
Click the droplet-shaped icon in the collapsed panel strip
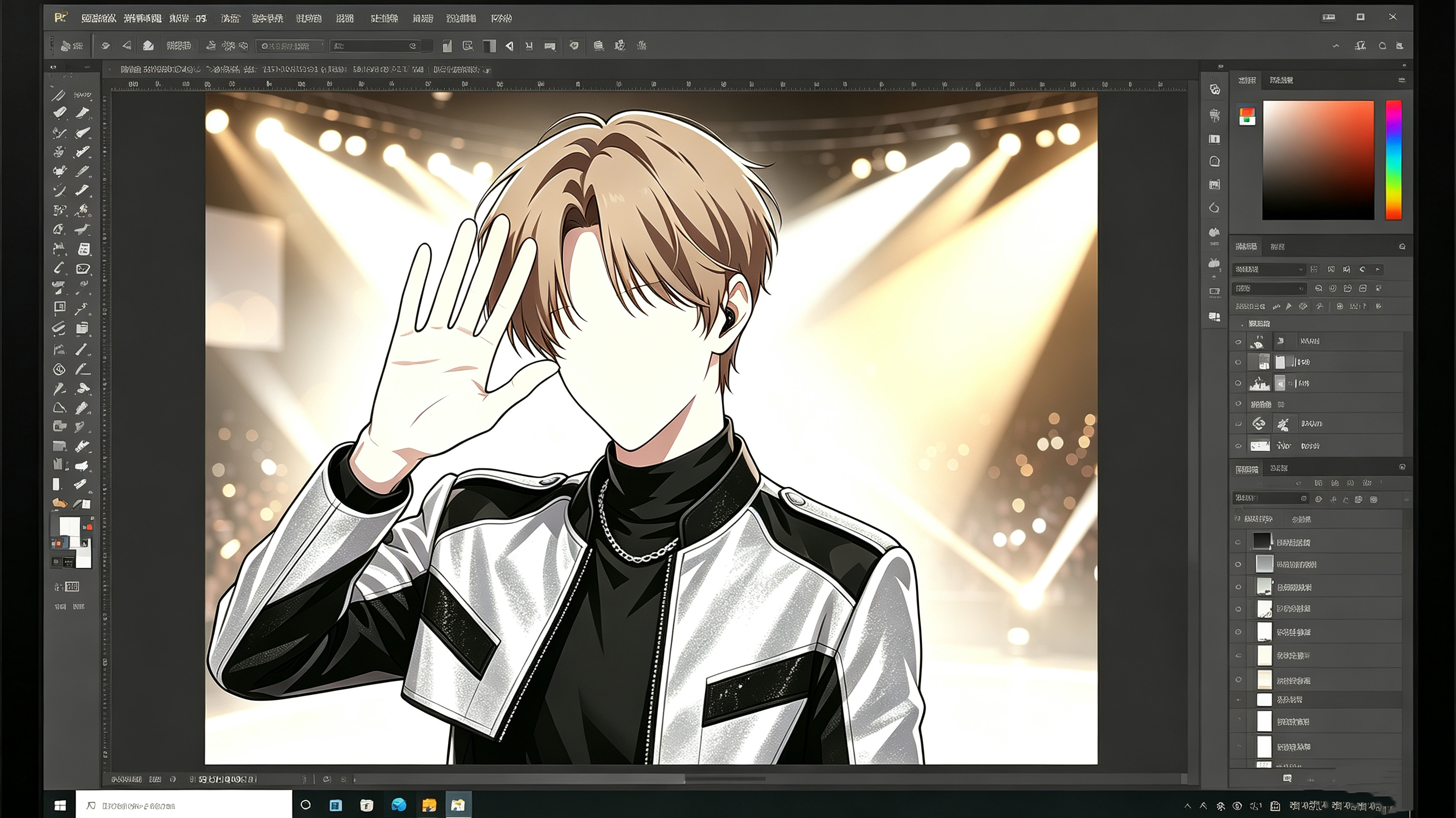(x=1214, y=208)
